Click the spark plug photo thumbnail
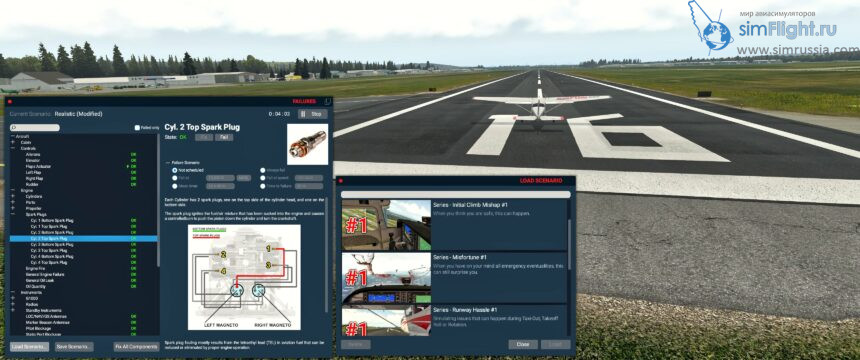The width and height of the screenshot is (860, 360). (307, 144)
